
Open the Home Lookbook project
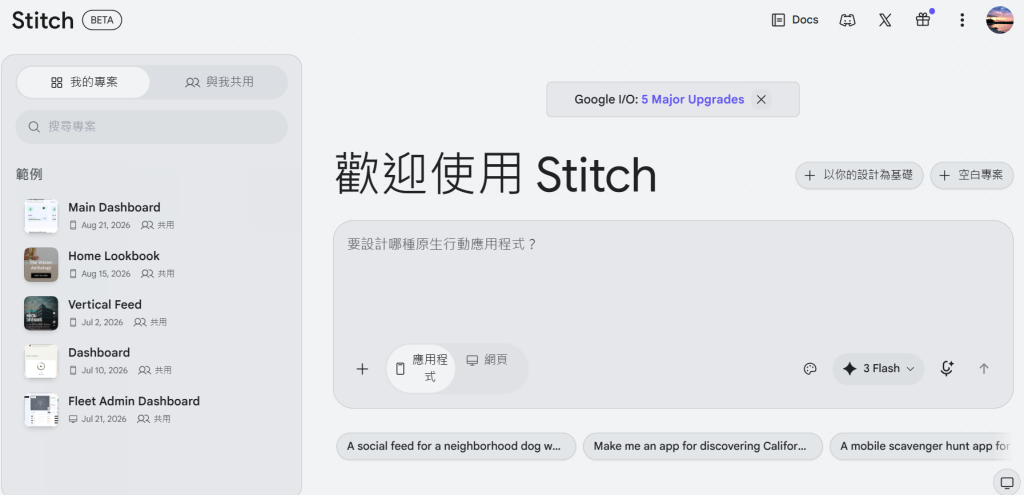pos(152,264)
